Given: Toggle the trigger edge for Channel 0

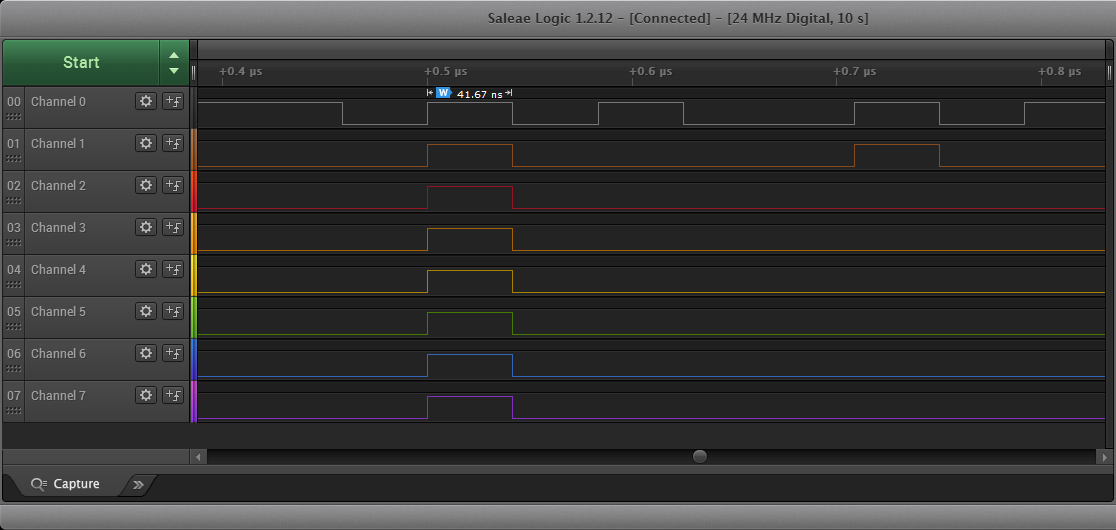Looking at the screenshot, I should [173, 101].
